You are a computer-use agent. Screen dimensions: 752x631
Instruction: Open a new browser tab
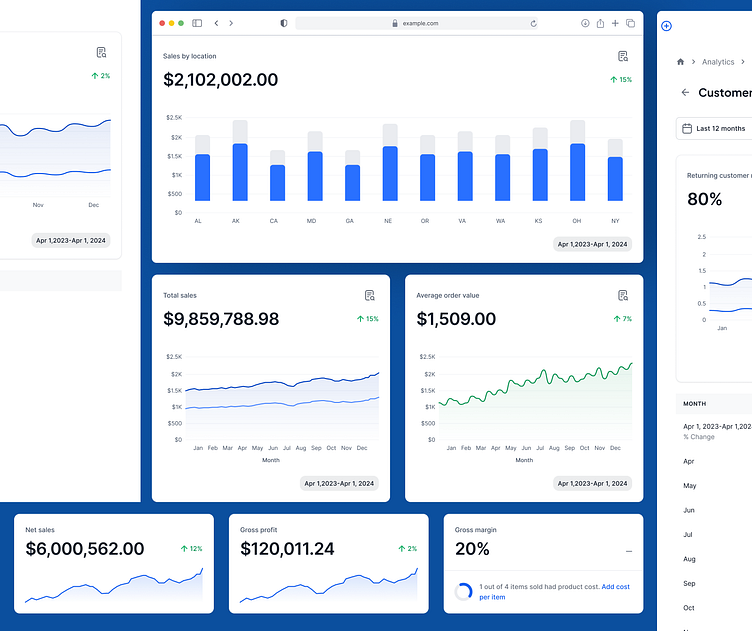(x=615, y=23)
